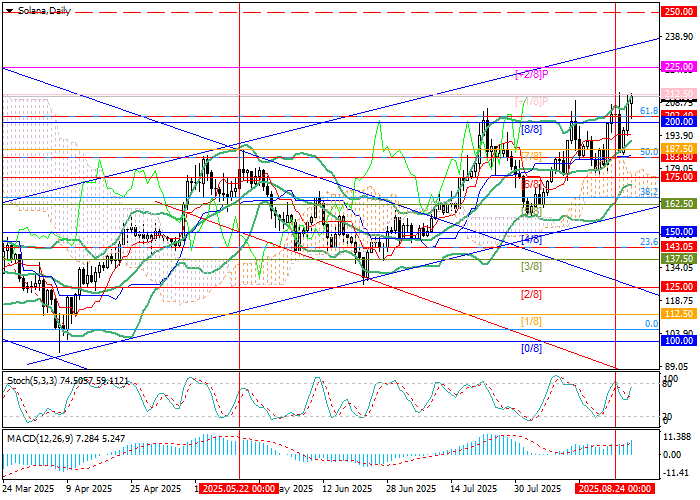Select the pink 212.50 price label
The image size is (700, 500).
679,94
